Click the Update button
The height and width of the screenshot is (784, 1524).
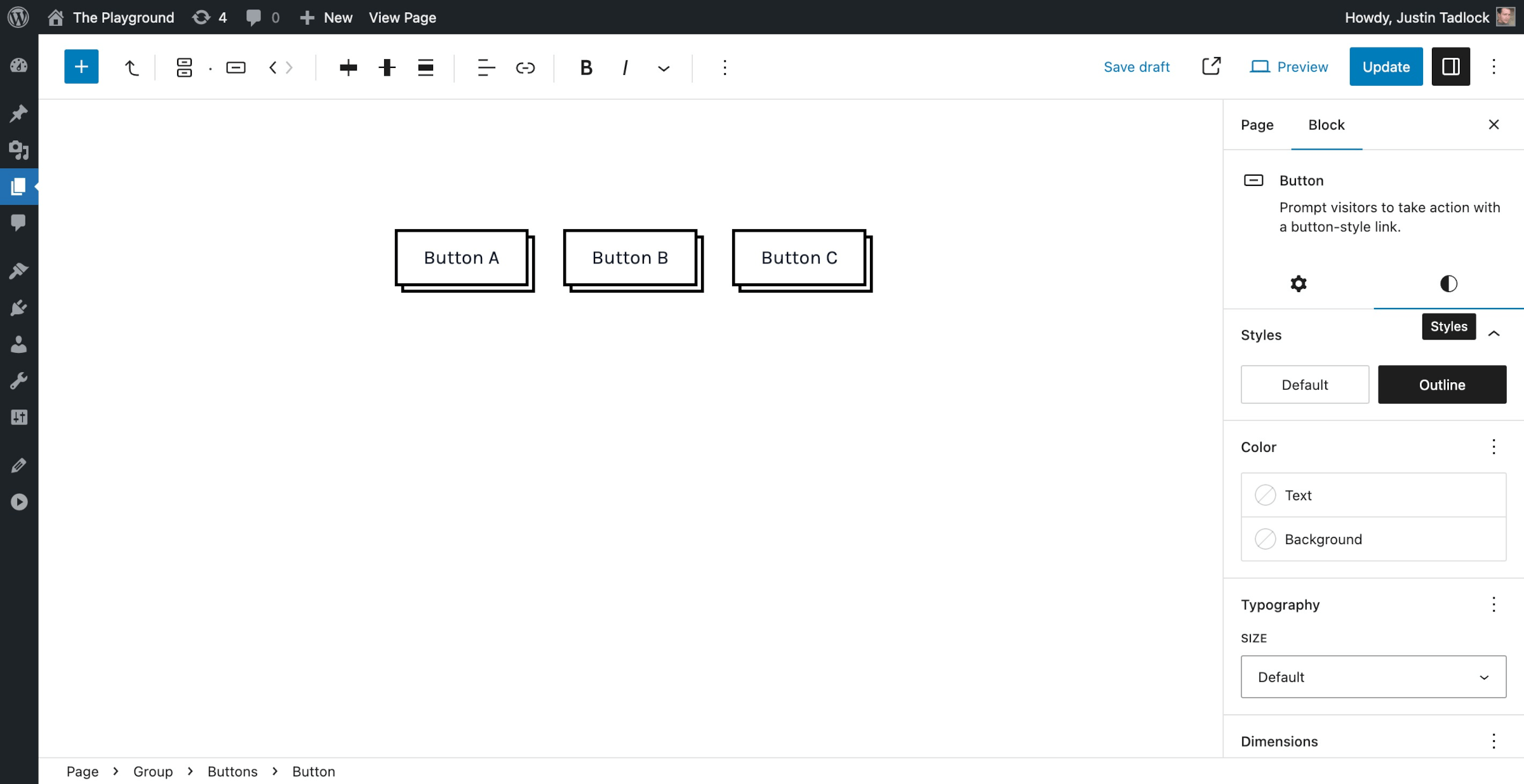click(1386, 66)
